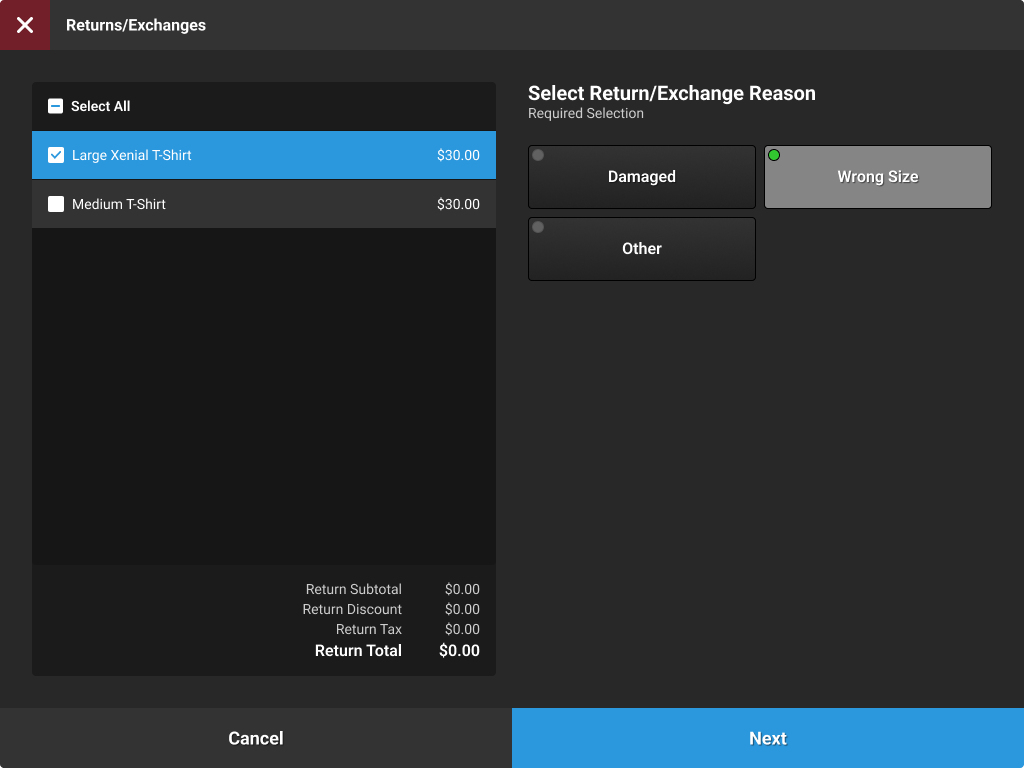Uncheck the Large Xenial T-Shirt item
Screen dimensions: 1024x768
pos(55,155)
